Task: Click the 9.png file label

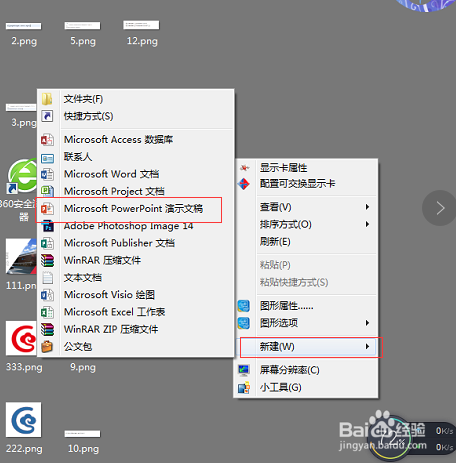Action: click(83, 367)
